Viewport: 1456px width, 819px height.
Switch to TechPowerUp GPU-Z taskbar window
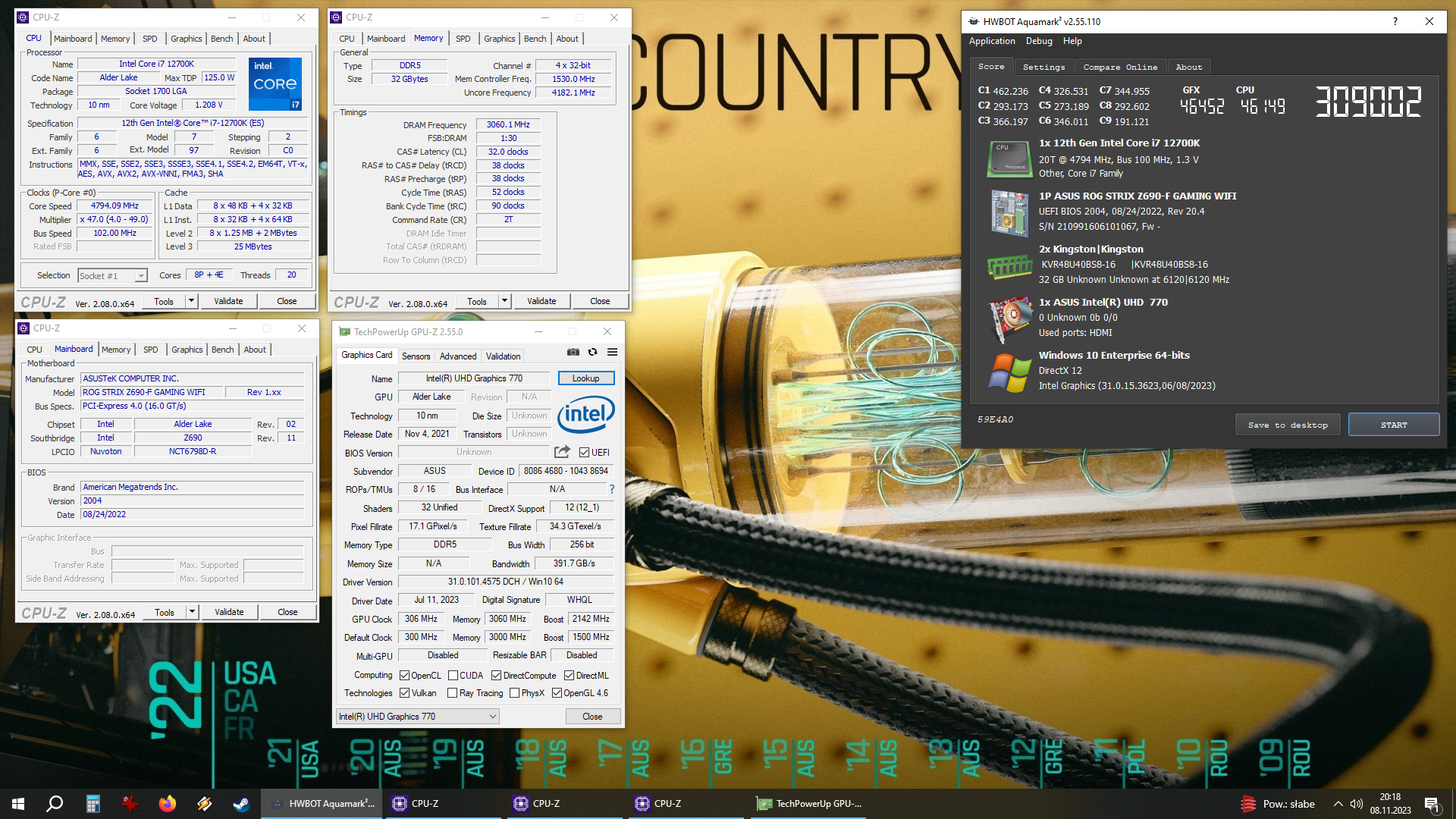pos(809,804)
